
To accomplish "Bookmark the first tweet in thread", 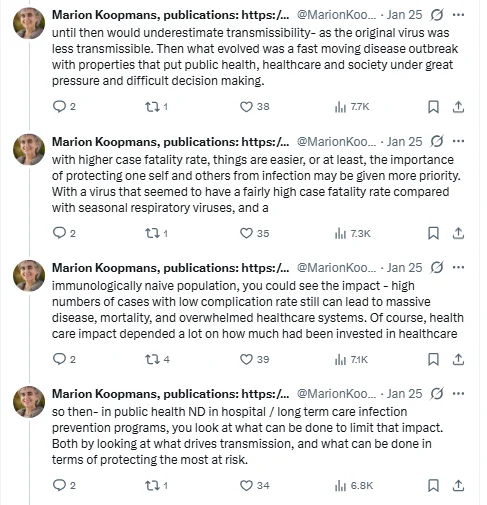I will 433,107.
